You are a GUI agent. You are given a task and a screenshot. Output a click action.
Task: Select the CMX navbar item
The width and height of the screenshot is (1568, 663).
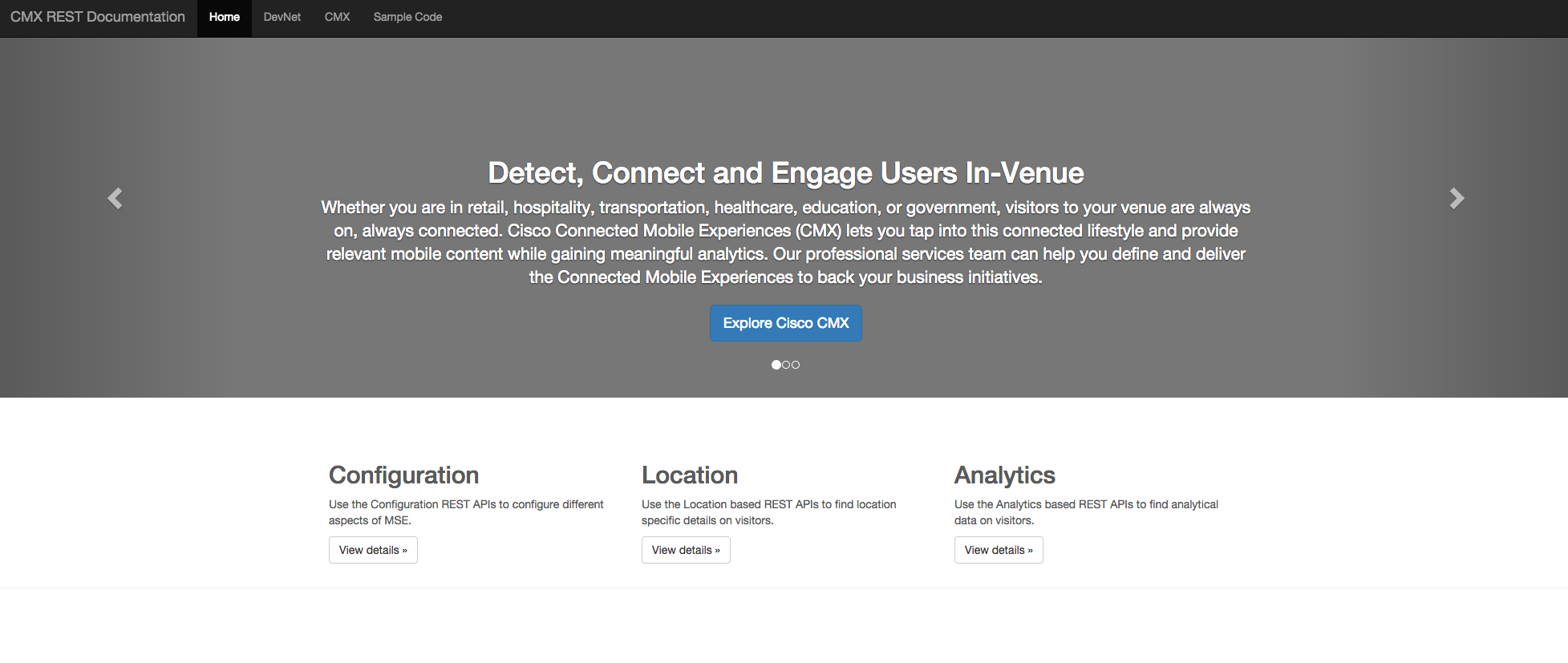click(x=337, y=17)
